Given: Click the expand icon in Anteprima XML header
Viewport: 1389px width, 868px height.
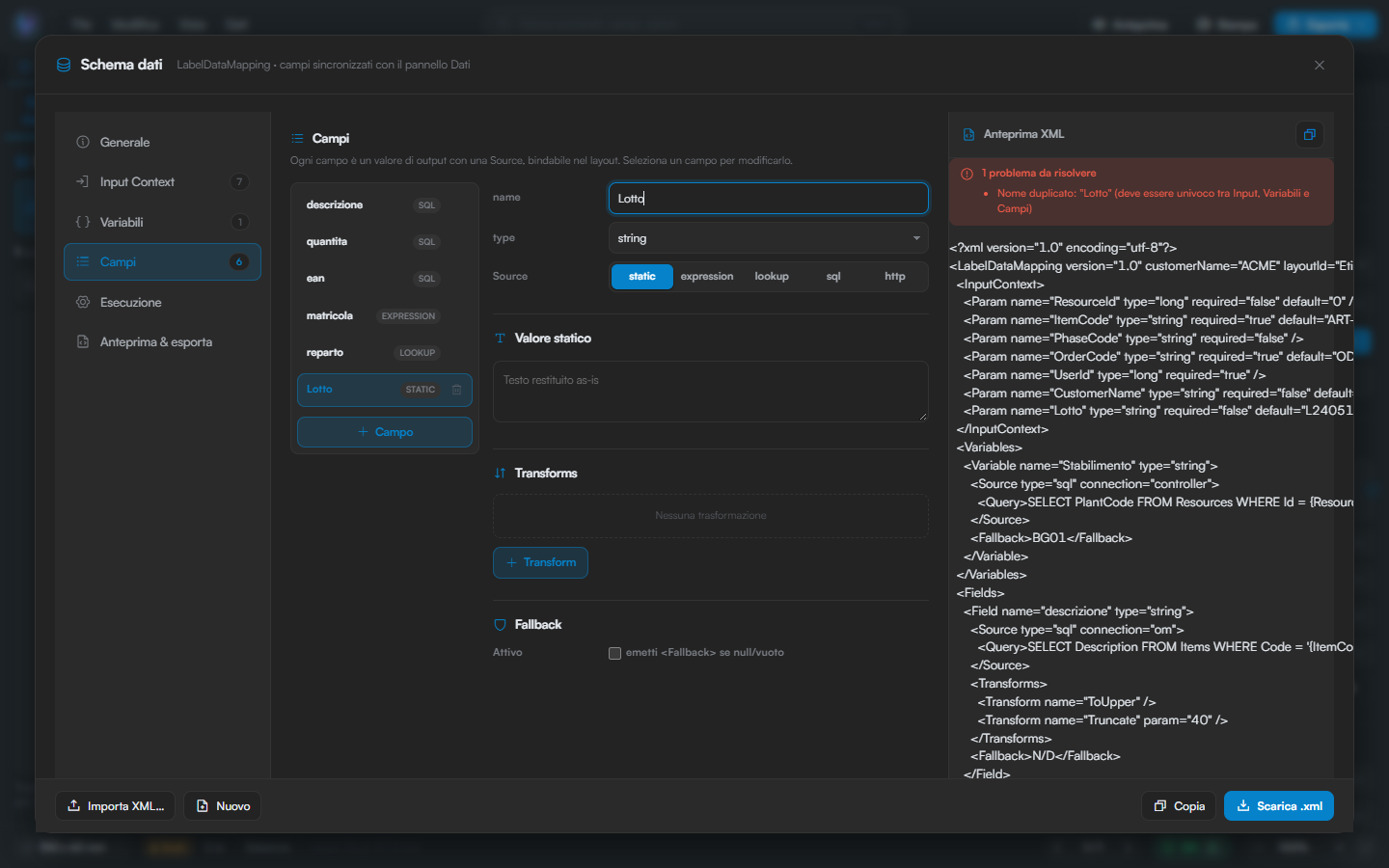Looking at the screenshot, I should click(1309, 134).
